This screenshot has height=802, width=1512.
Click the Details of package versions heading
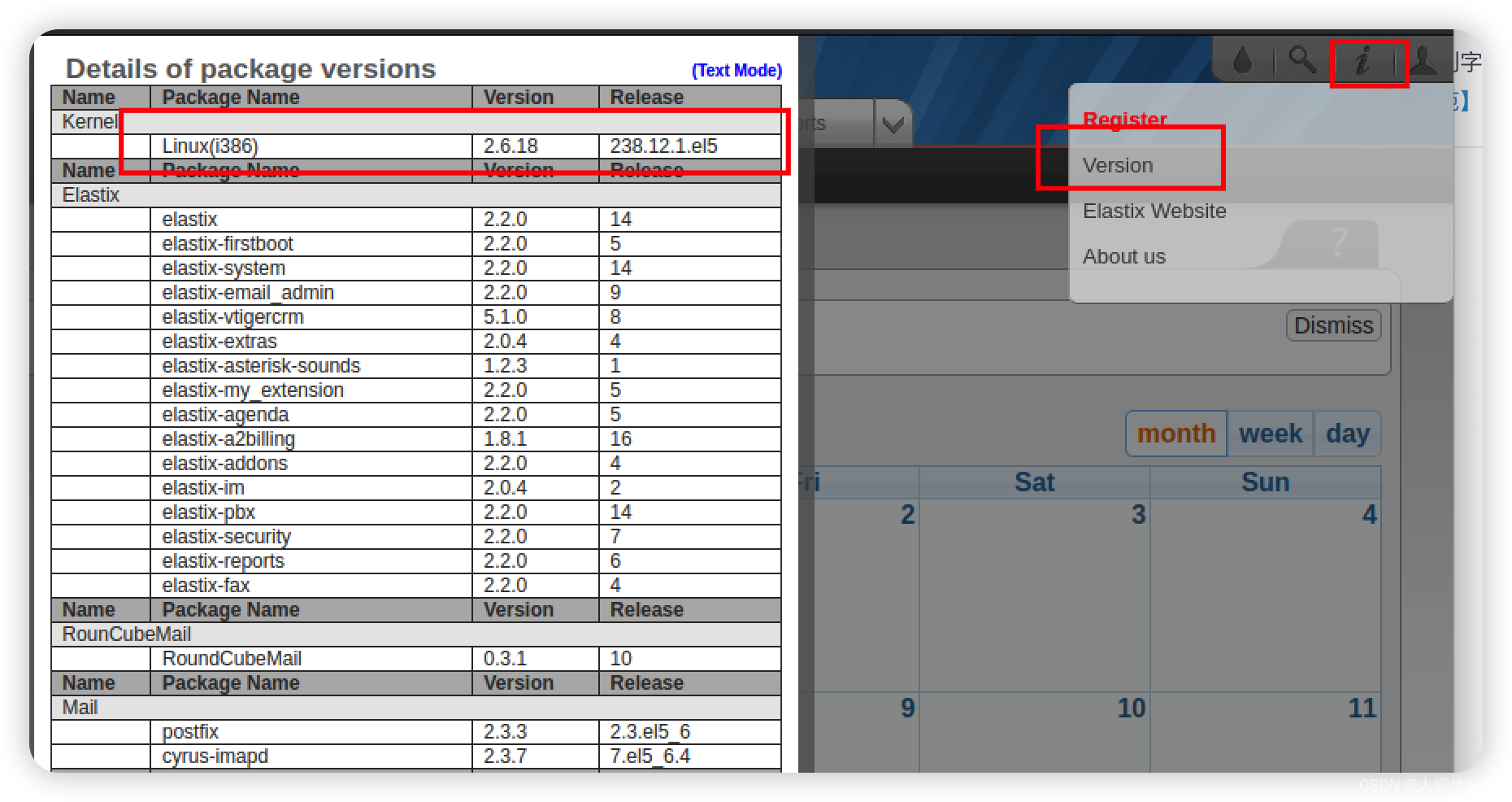[x=250, y=69]
